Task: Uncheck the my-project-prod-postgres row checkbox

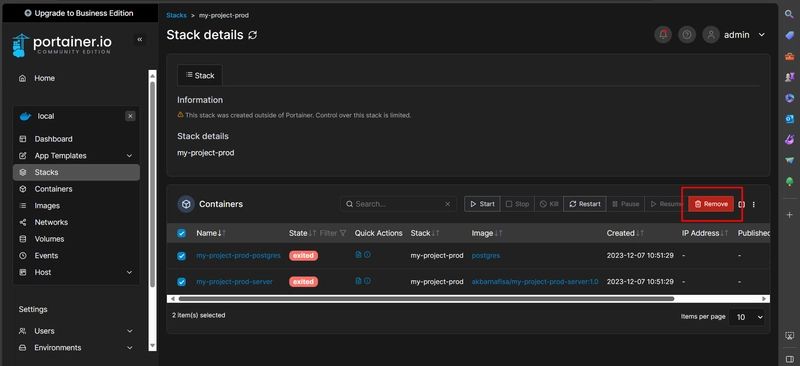Action: tap(181, 256)
